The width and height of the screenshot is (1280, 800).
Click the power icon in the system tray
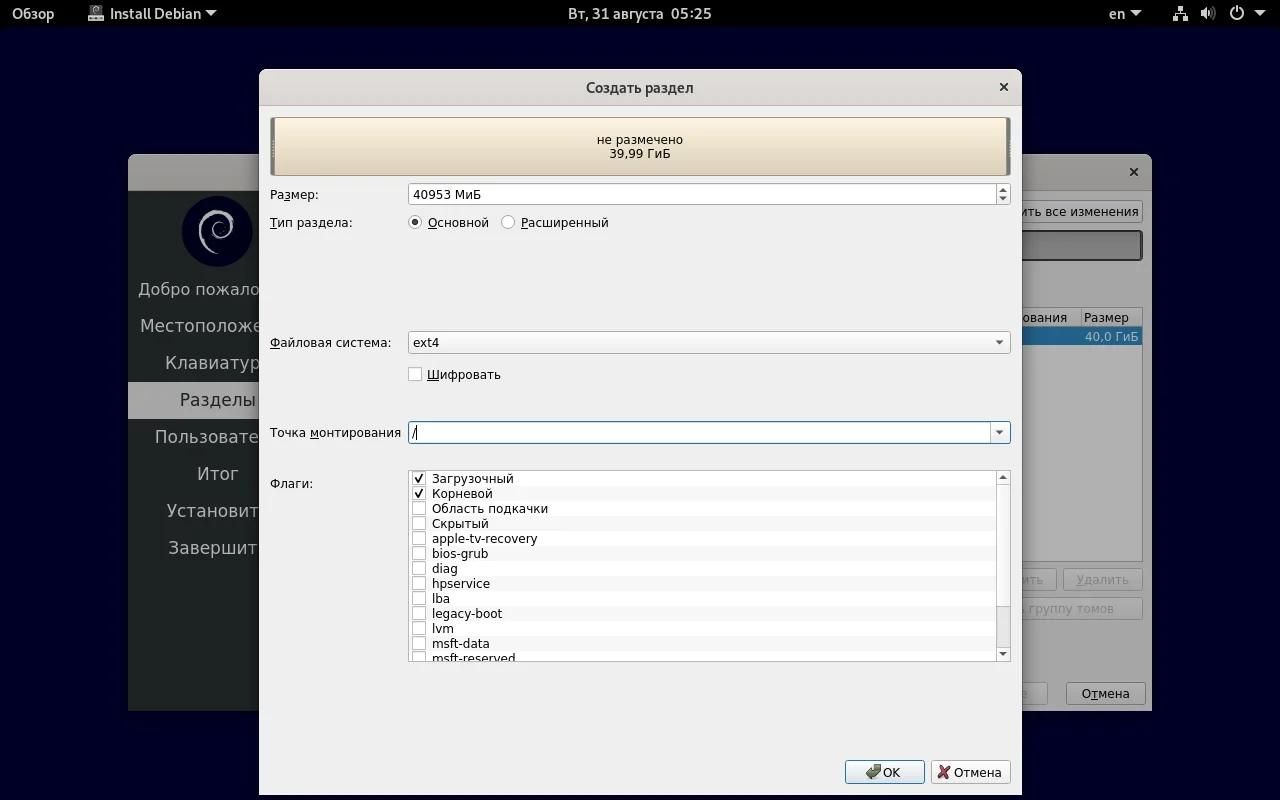(1238, 13)
